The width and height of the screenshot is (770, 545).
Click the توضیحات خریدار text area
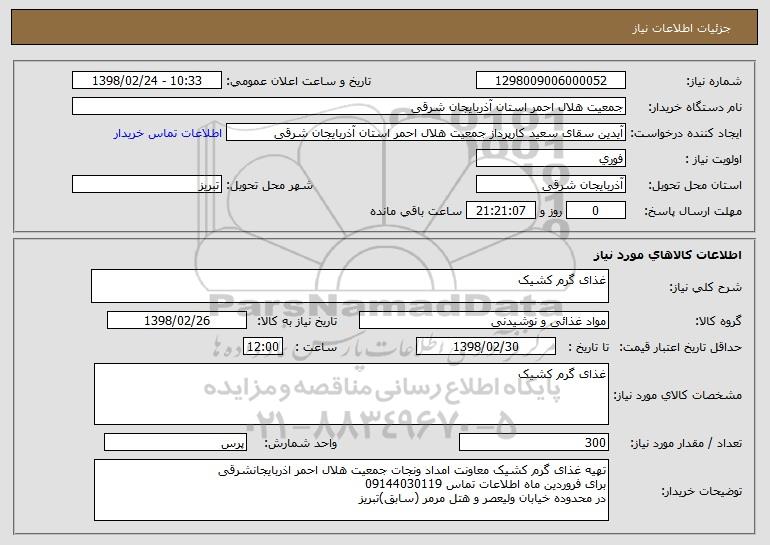point(351,490)
